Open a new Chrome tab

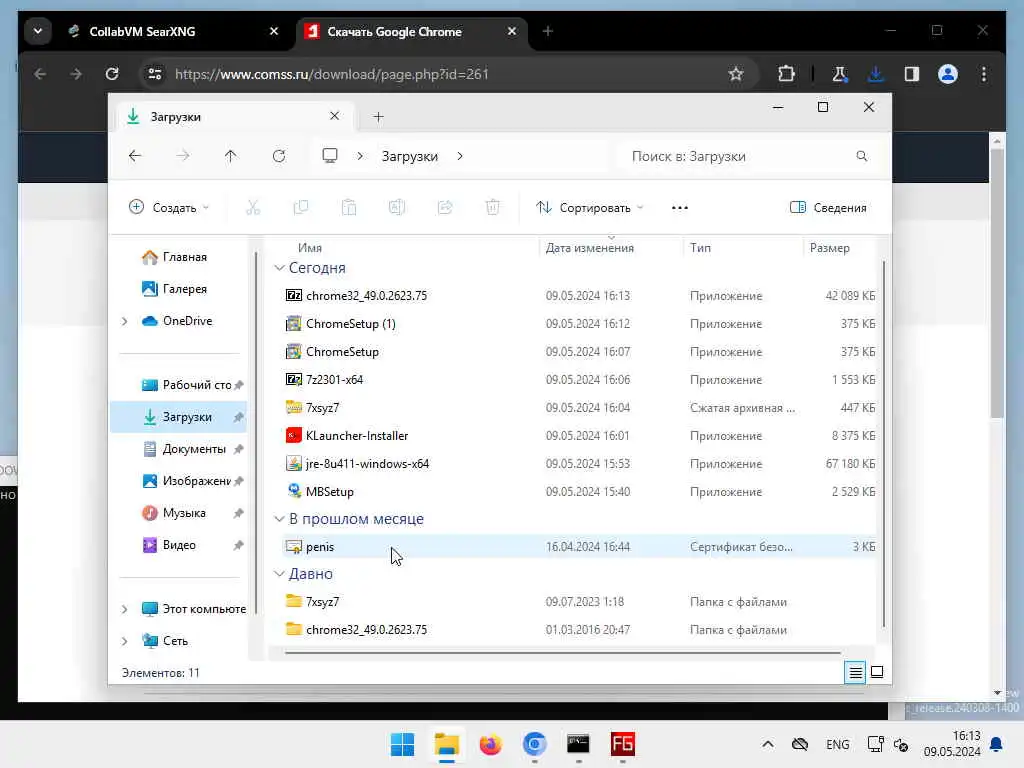[x=547, y=31]
